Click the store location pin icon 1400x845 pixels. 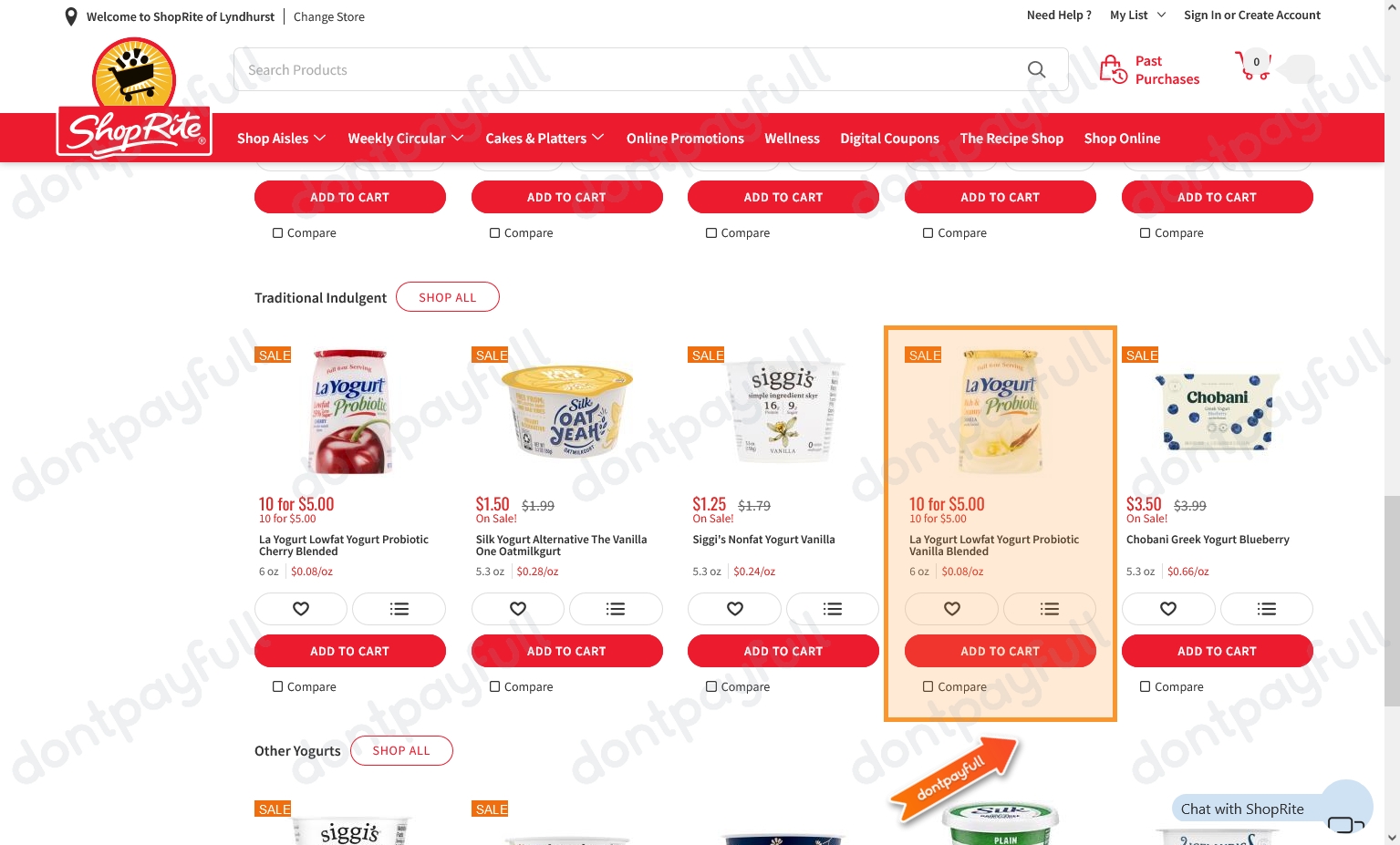71,16
